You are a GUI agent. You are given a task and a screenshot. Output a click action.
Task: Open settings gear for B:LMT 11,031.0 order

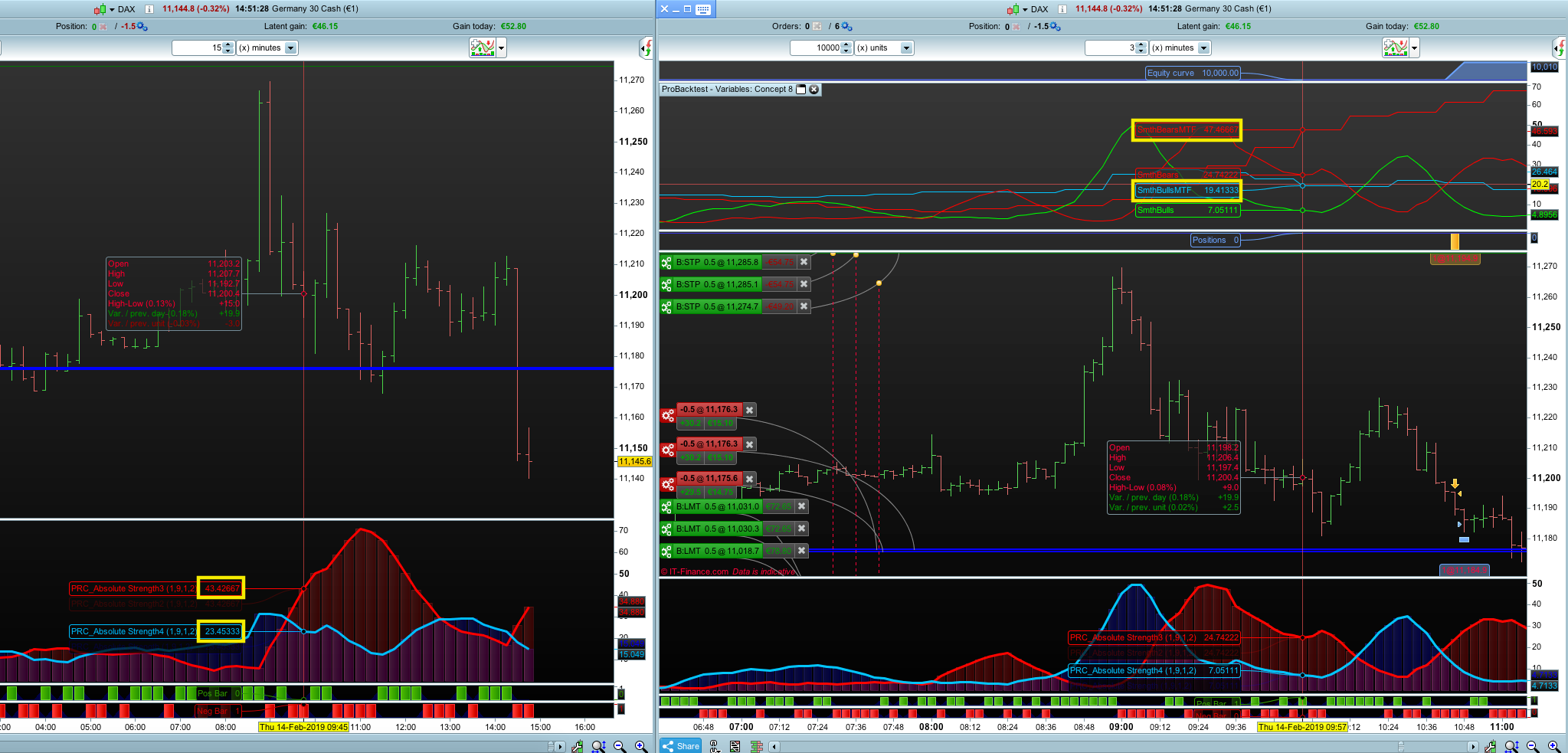pos(666,506)
